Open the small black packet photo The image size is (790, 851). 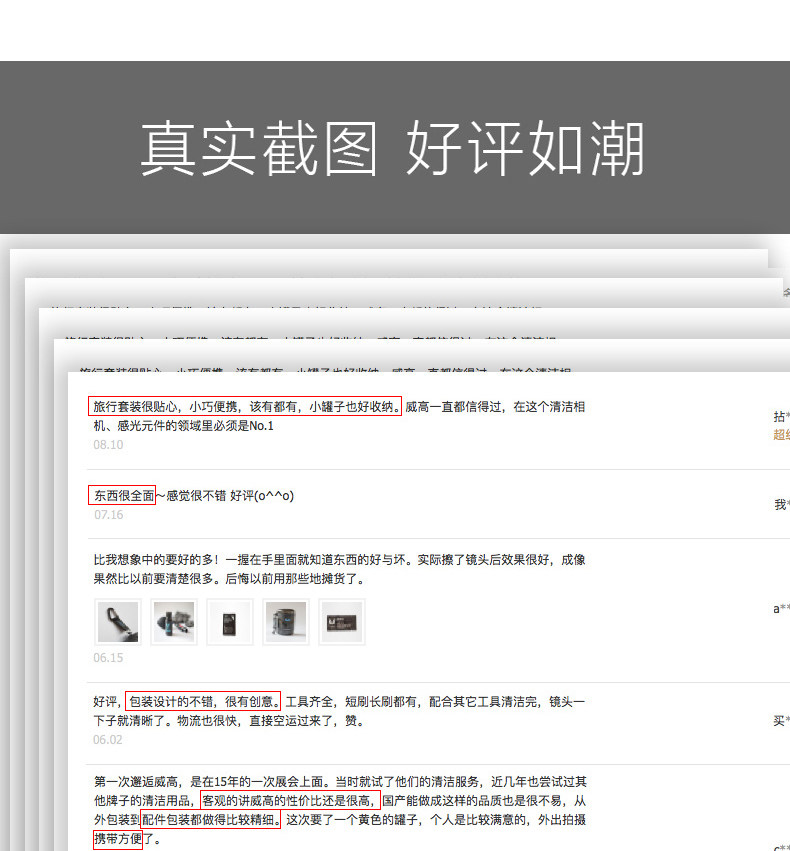click(x=230, y=622)
